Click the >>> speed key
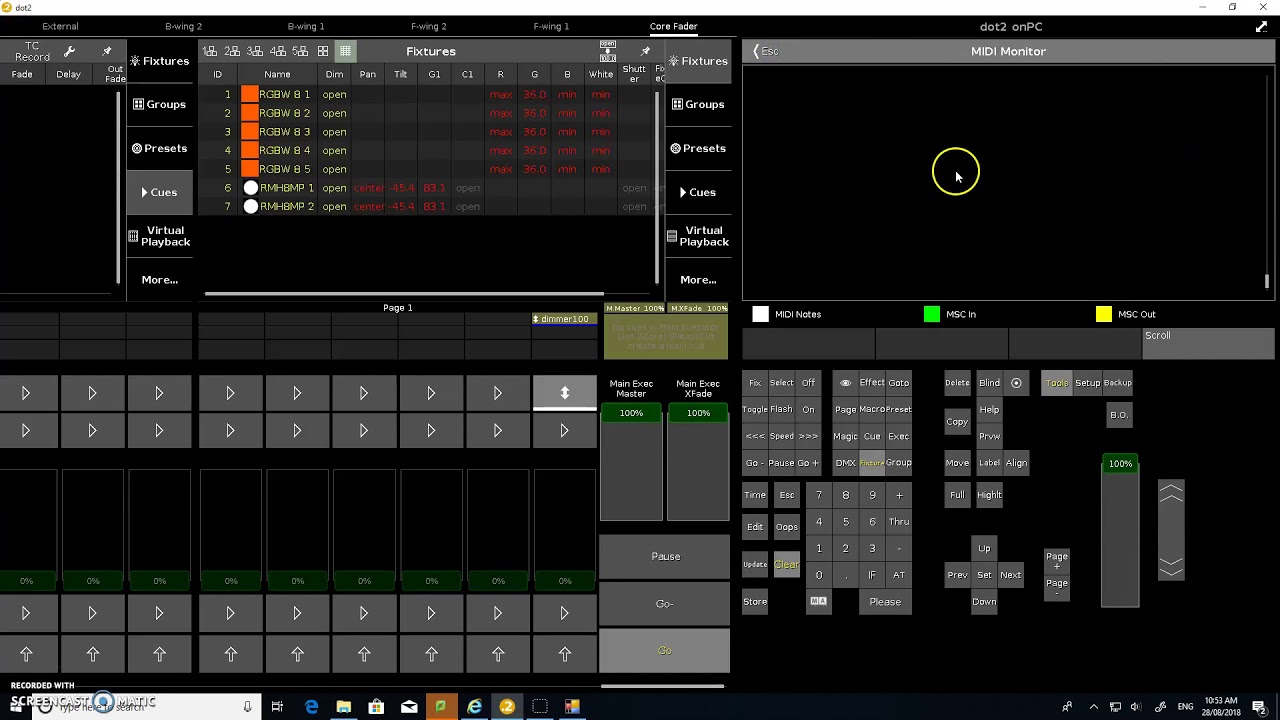This screenshot has width=1280, height=720. pos(808,436)
